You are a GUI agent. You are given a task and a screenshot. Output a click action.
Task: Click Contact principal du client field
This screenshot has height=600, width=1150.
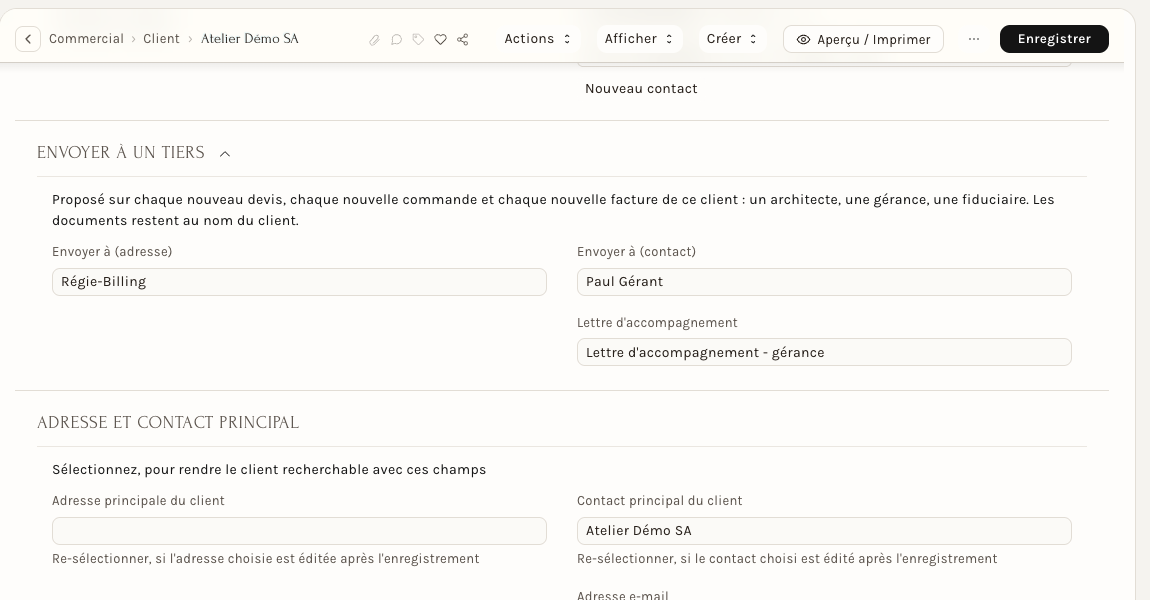point(824,531)
